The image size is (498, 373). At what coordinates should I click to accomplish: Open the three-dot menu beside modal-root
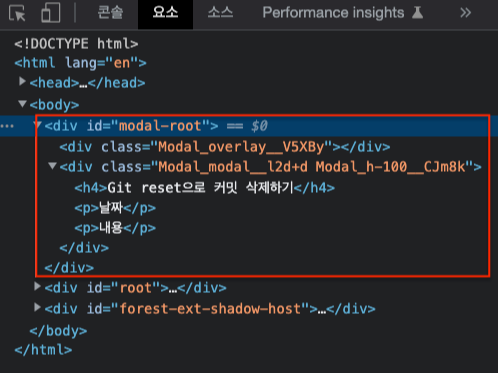click(x=7, y=126)
